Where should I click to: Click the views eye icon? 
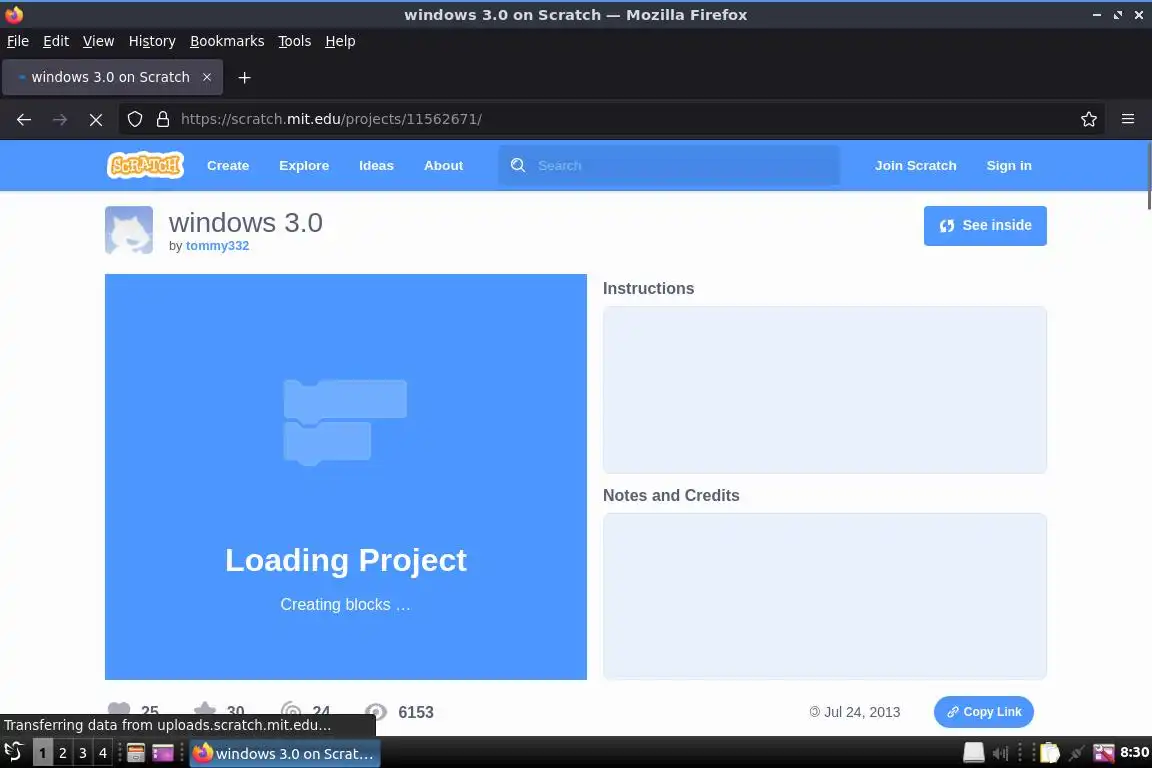click(x=376, y=711)
